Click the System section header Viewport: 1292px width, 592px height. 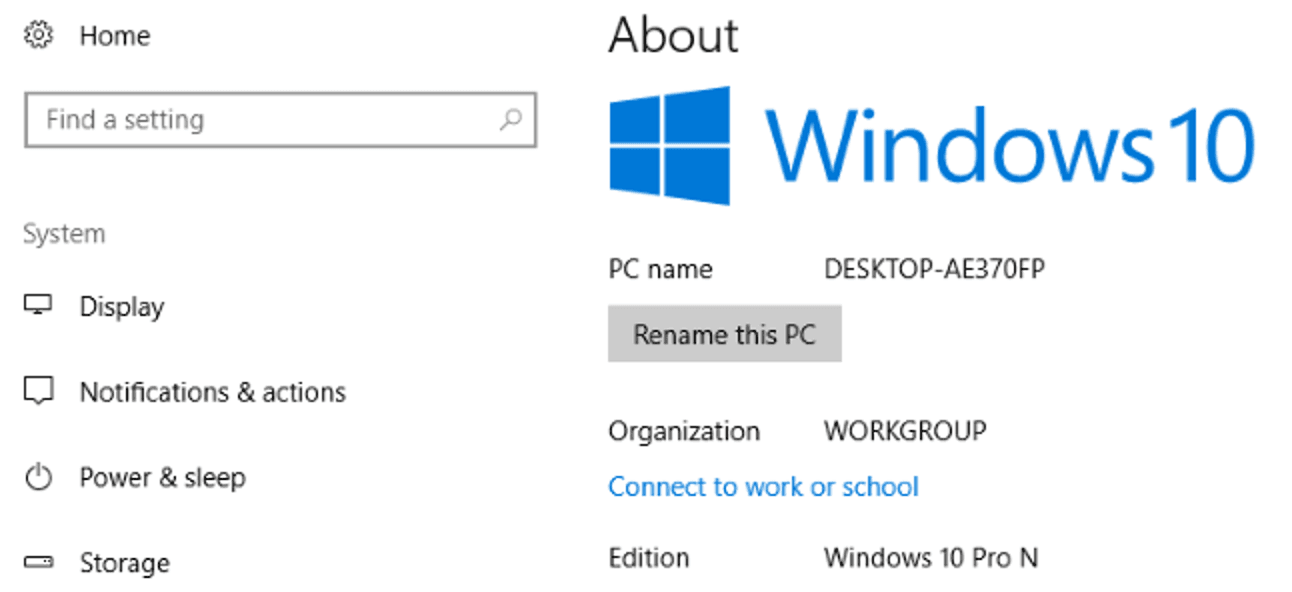coord(64,234)
